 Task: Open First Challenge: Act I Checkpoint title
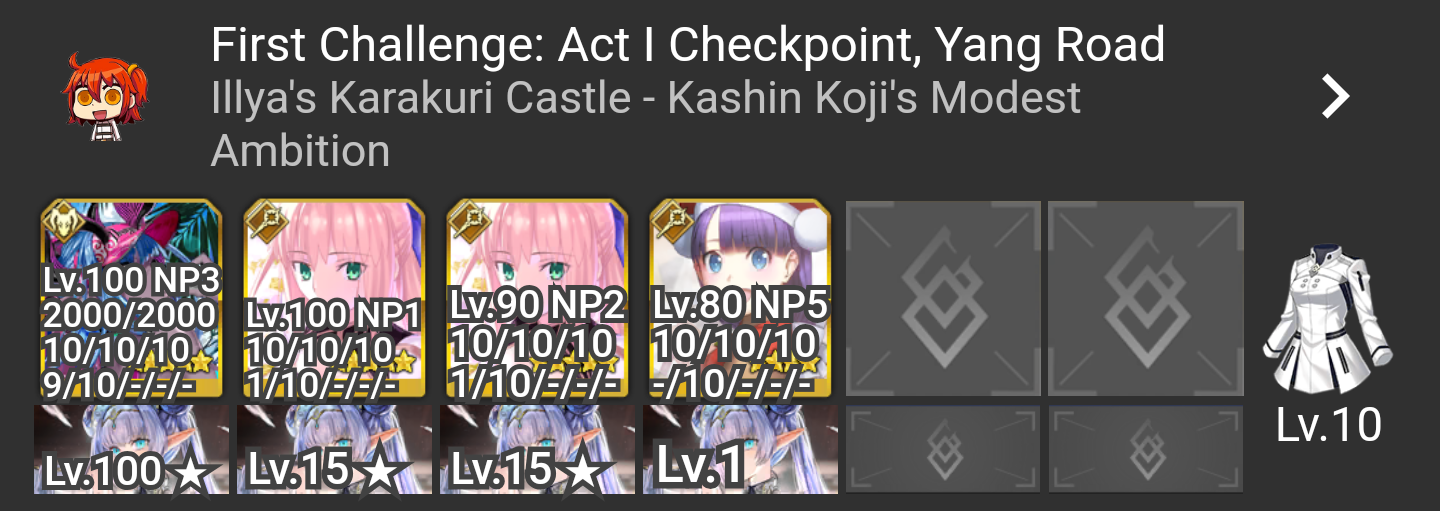click(688, 45)
